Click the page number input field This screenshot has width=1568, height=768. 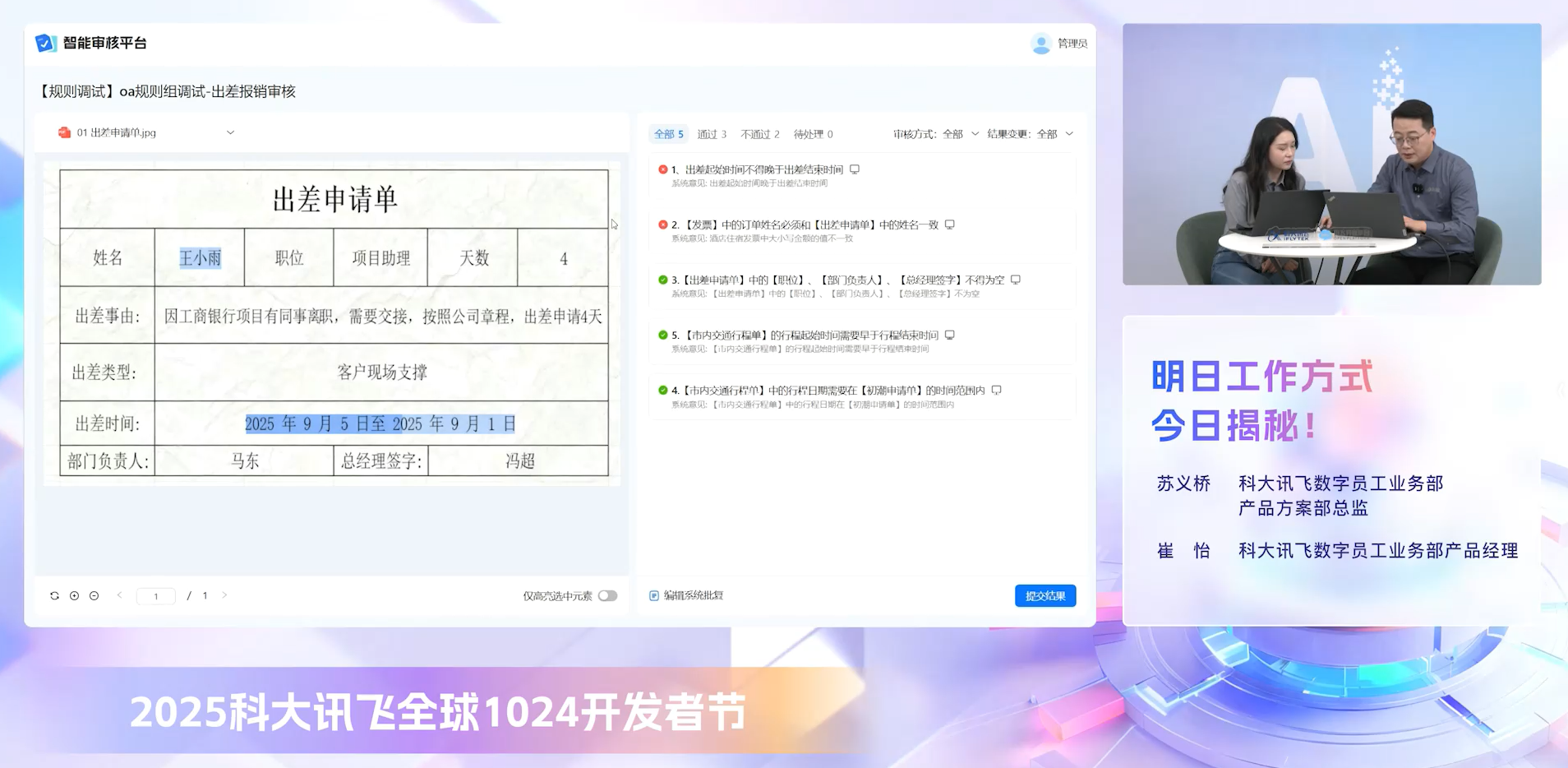(155, 596)
